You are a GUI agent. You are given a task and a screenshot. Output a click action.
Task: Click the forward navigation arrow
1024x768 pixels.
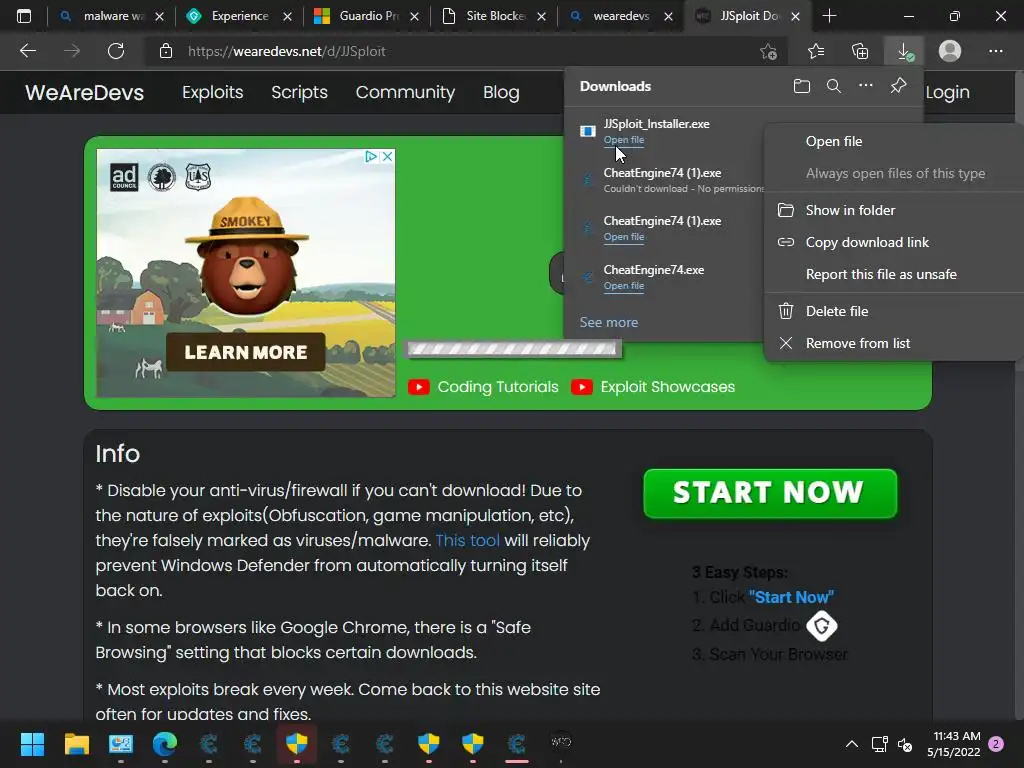coord(72,51)
